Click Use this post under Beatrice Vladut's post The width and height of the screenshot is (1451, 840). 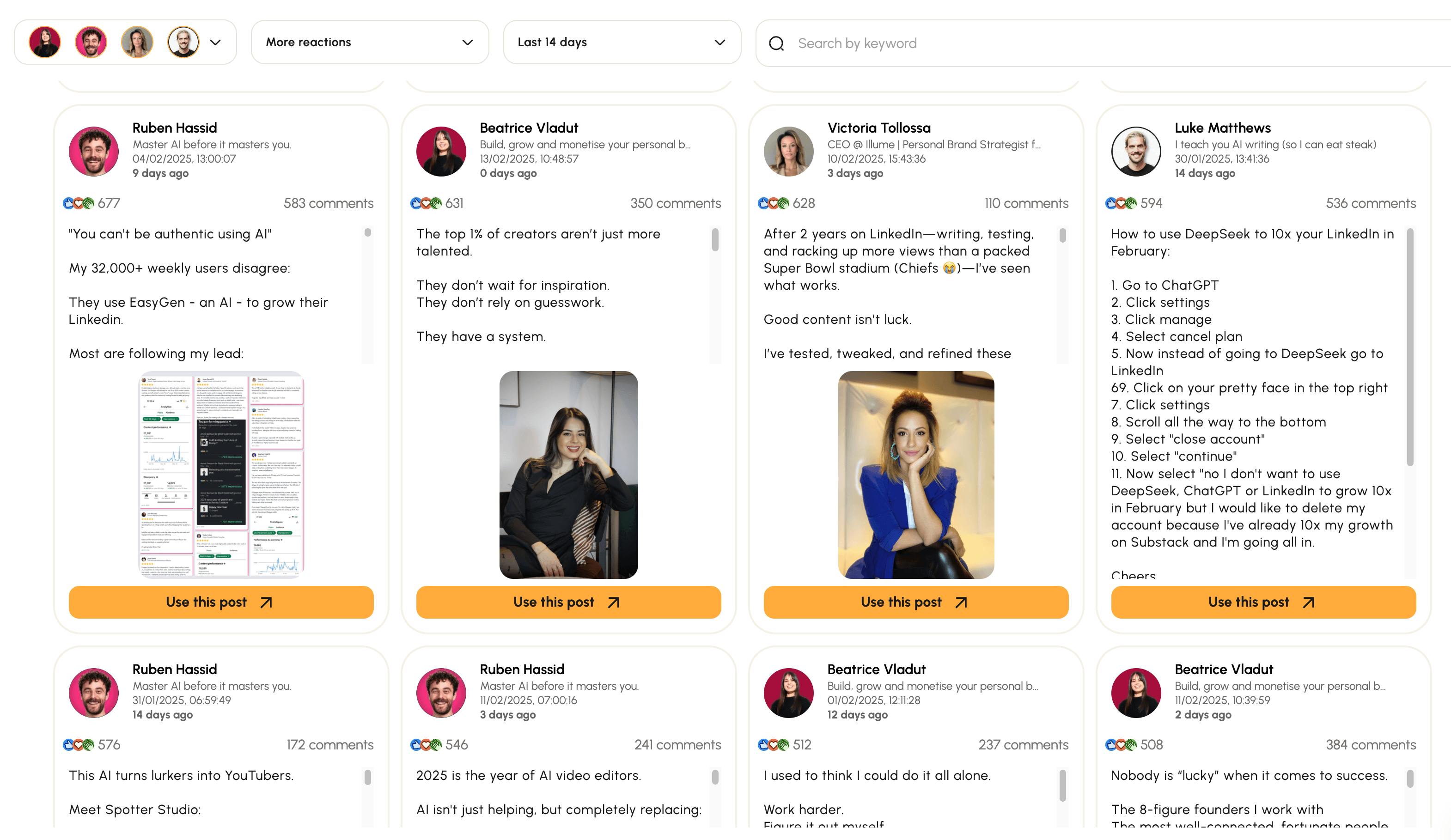(x=568, y=602)
